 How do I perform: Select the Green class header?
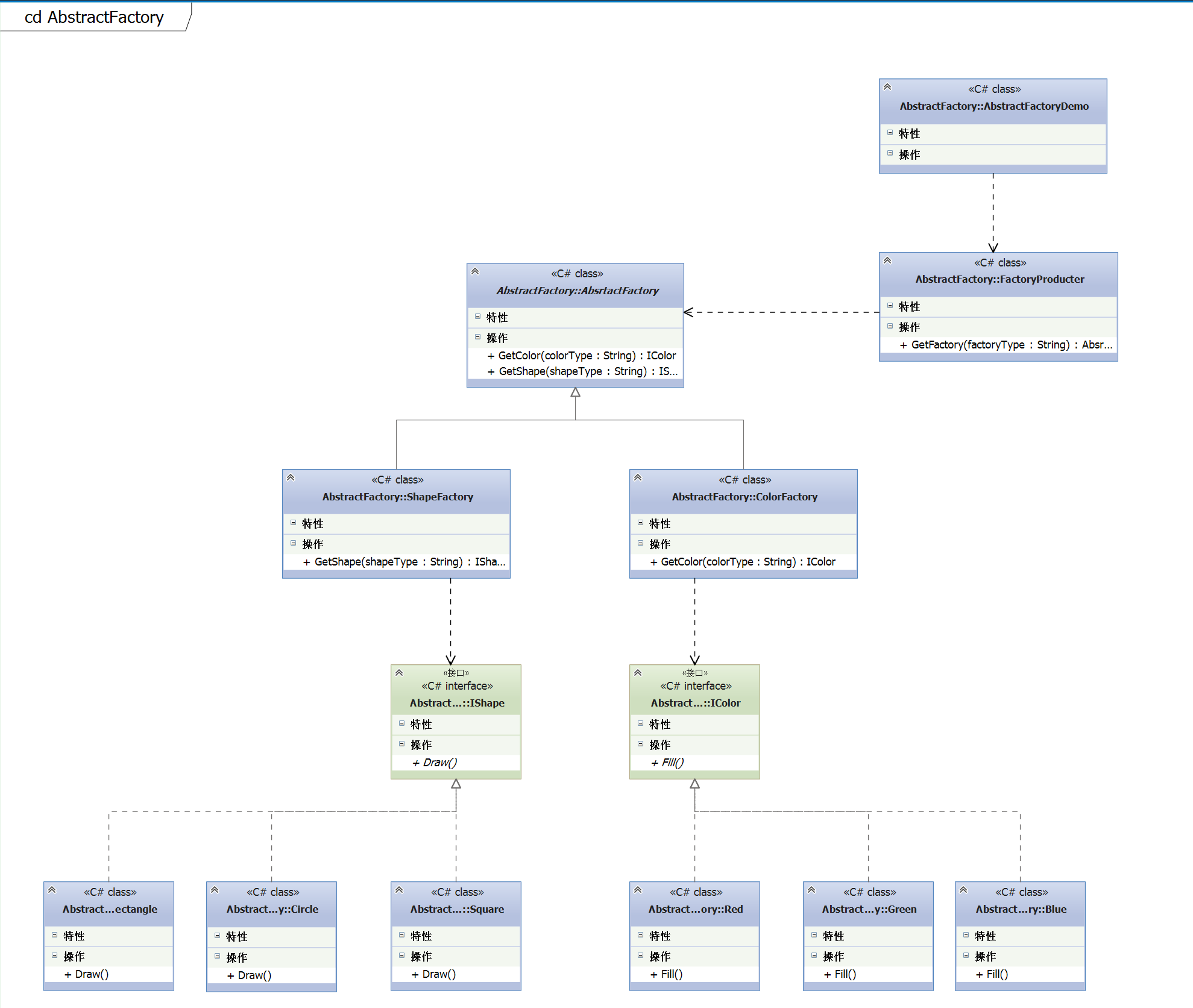(869, 909)
